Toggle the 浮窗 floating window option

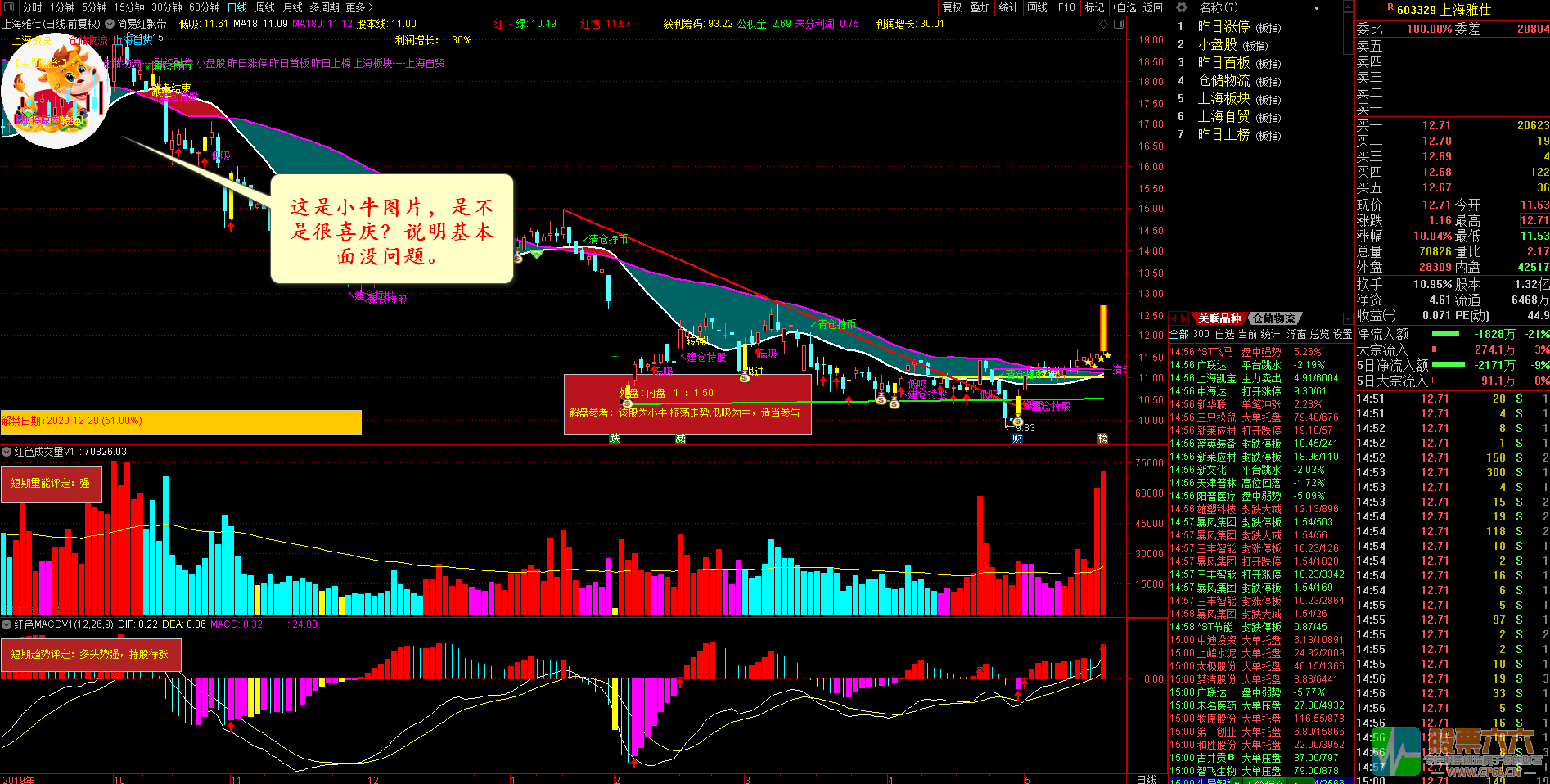pyautogui.click(x=1296, y=334)
